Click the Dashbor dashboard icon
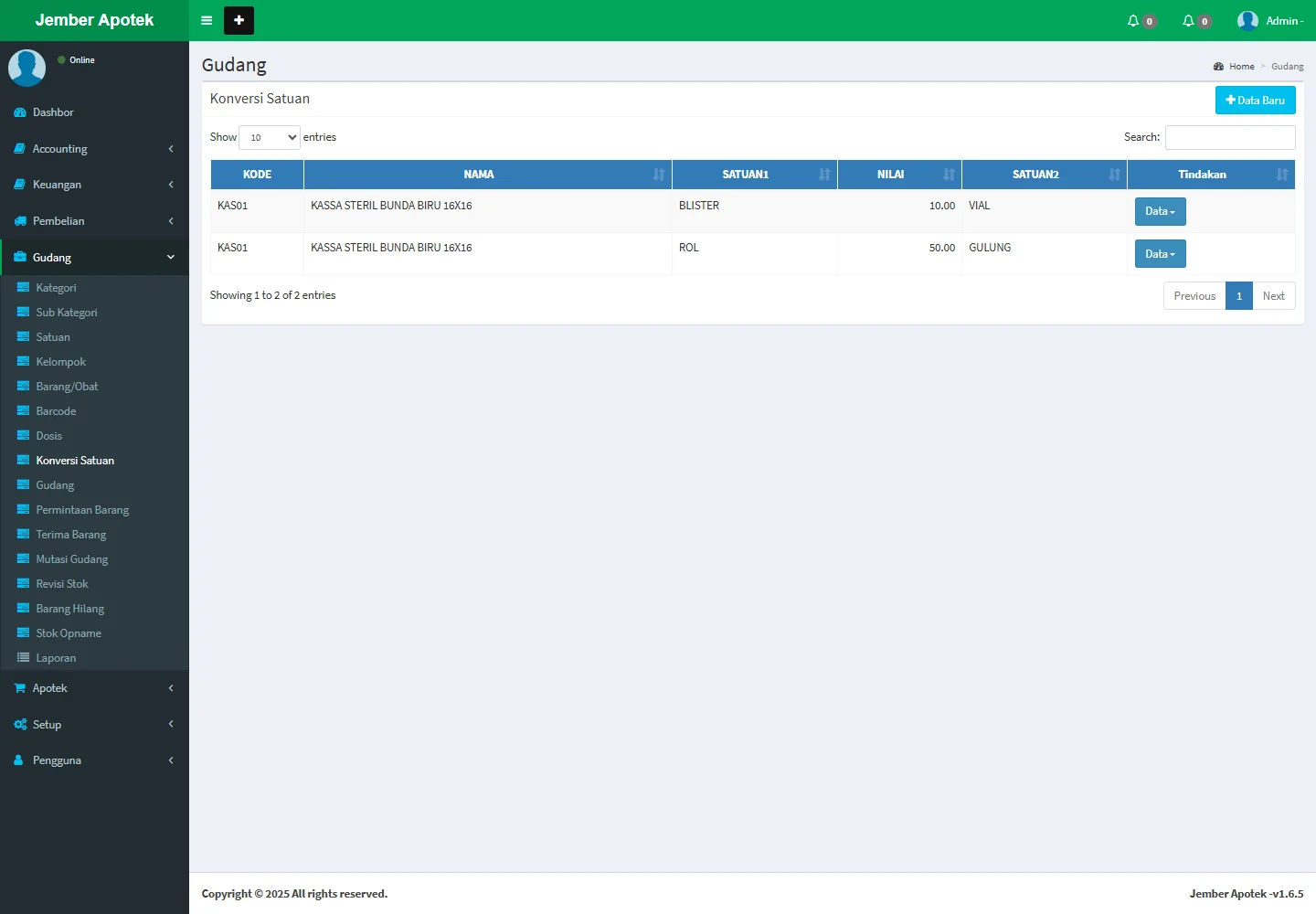 point(20,112)
